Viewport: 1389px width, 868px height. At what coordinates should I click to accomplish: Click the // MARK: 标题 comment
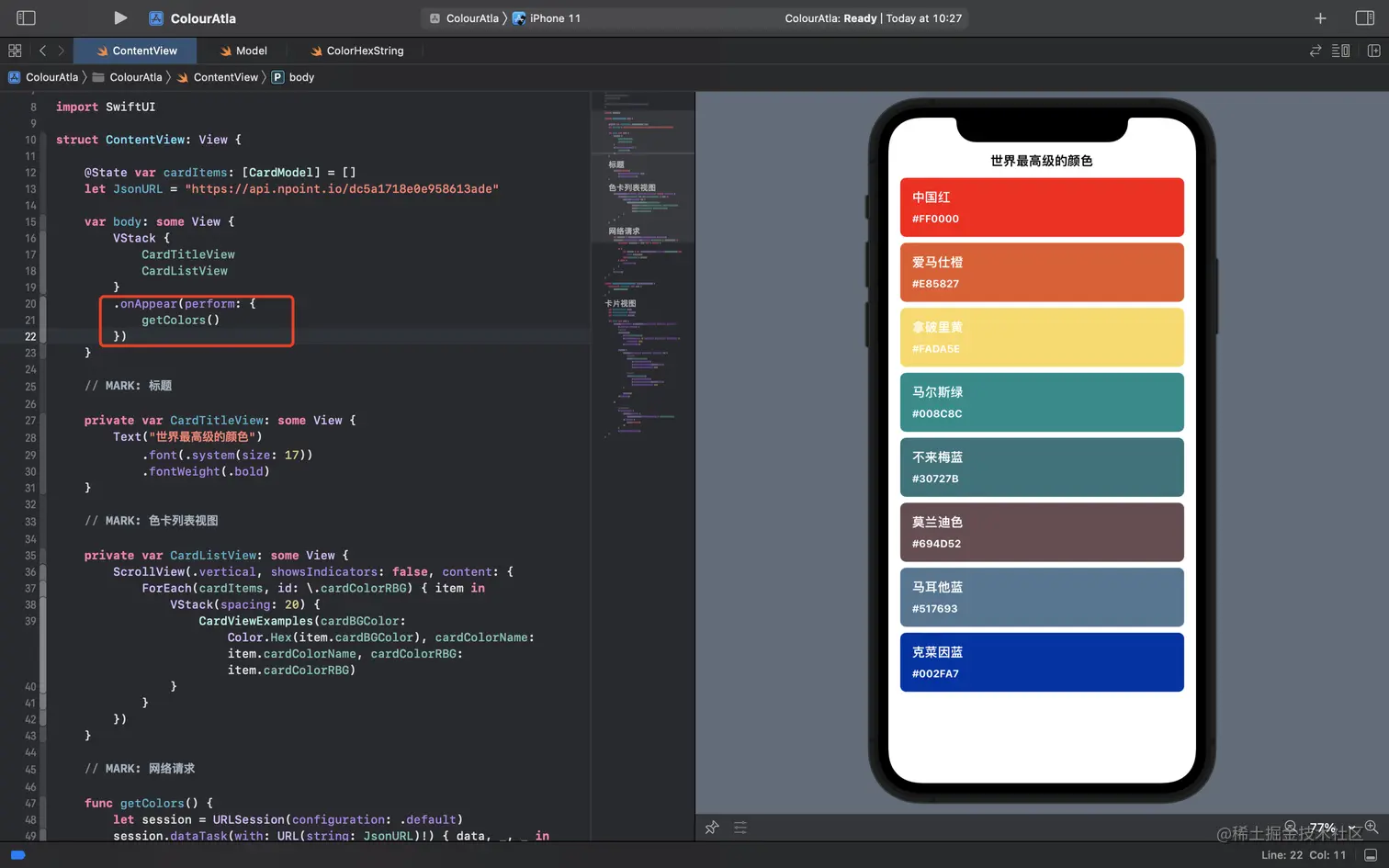coord(128,386)
